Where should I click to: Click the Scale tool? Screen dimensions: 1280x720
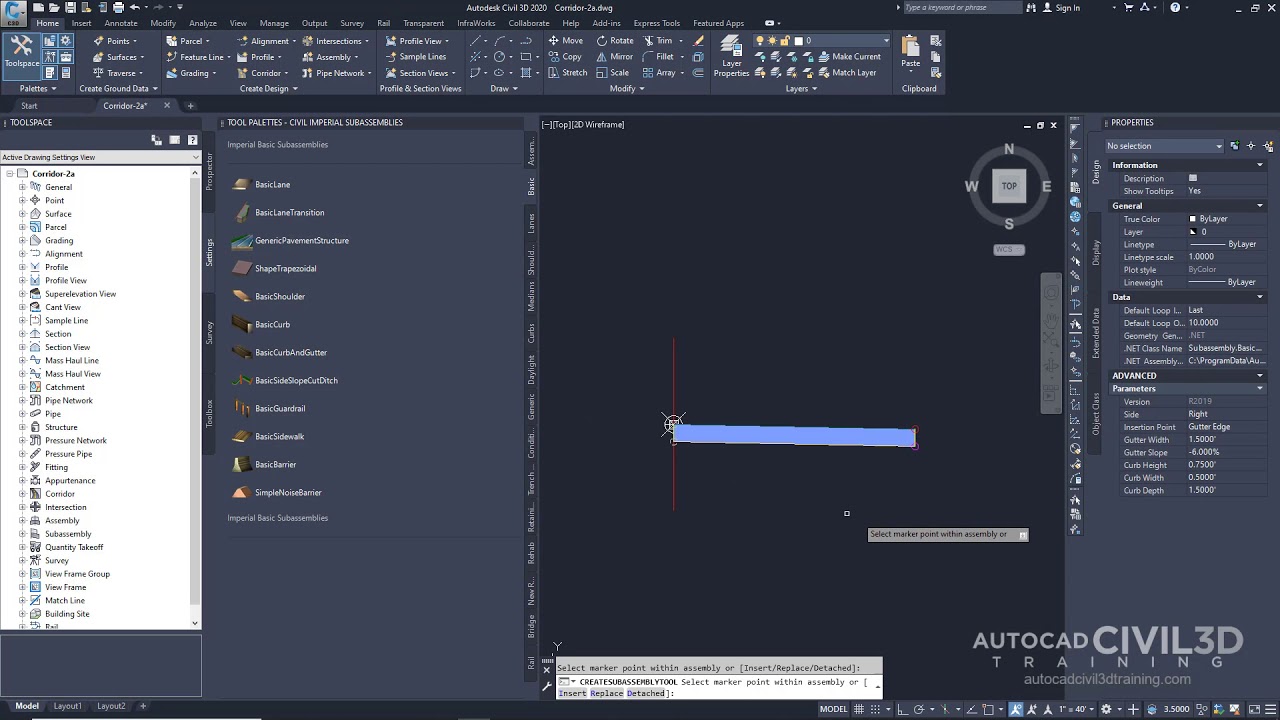pyautogui.click(x=612, y=73)
